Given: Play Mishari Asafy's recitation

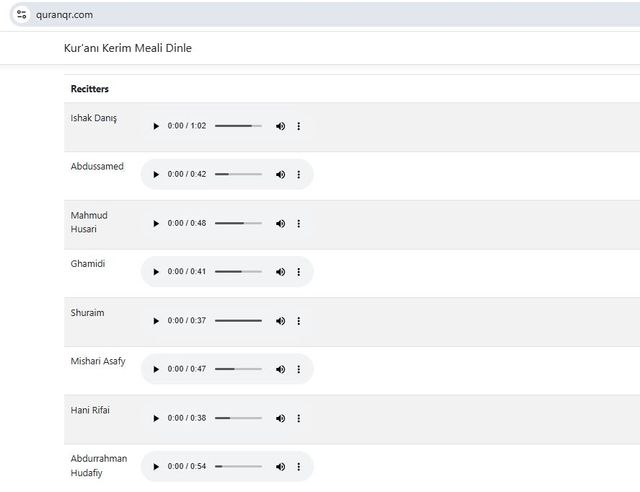Looking at the screenshot, I should pos(156,369).
